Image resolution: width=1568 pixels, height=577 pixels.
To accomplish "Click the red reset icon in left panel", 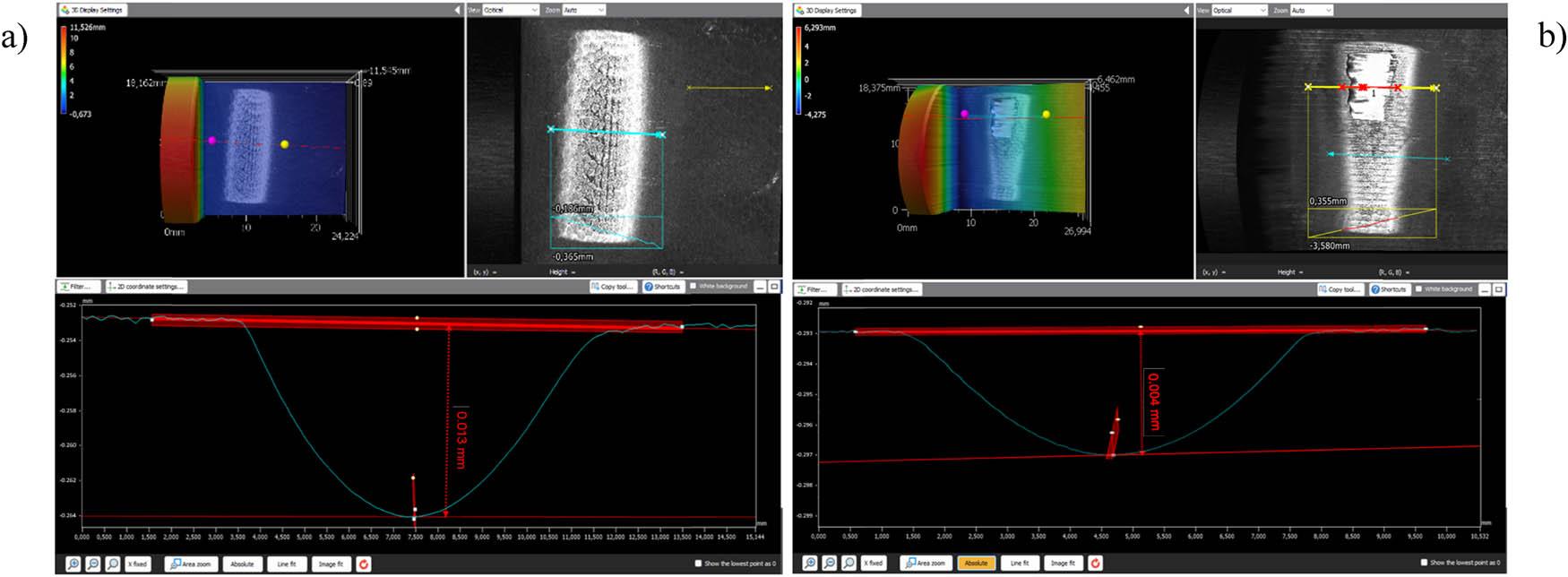I will coord(364,564).
